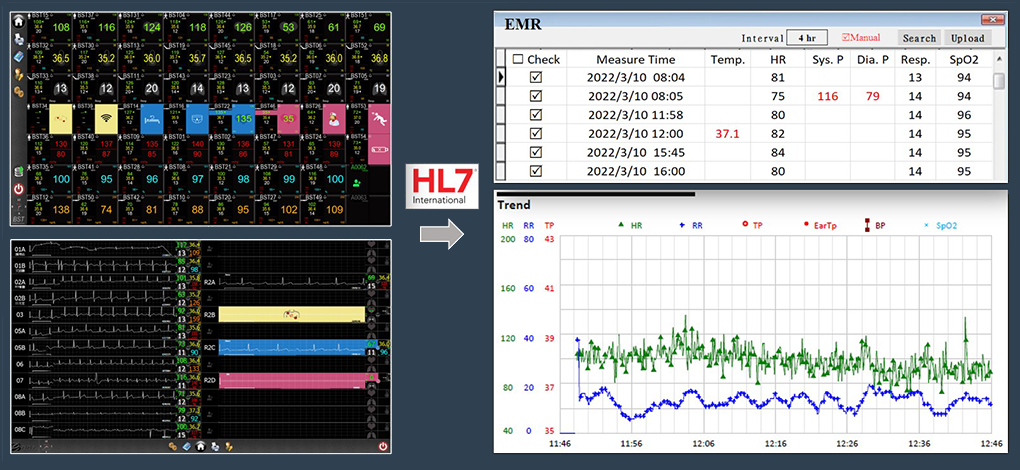Click the blue bed icon tile for BST14
This screenshot has height=470, width=1020.
[152, 120]
